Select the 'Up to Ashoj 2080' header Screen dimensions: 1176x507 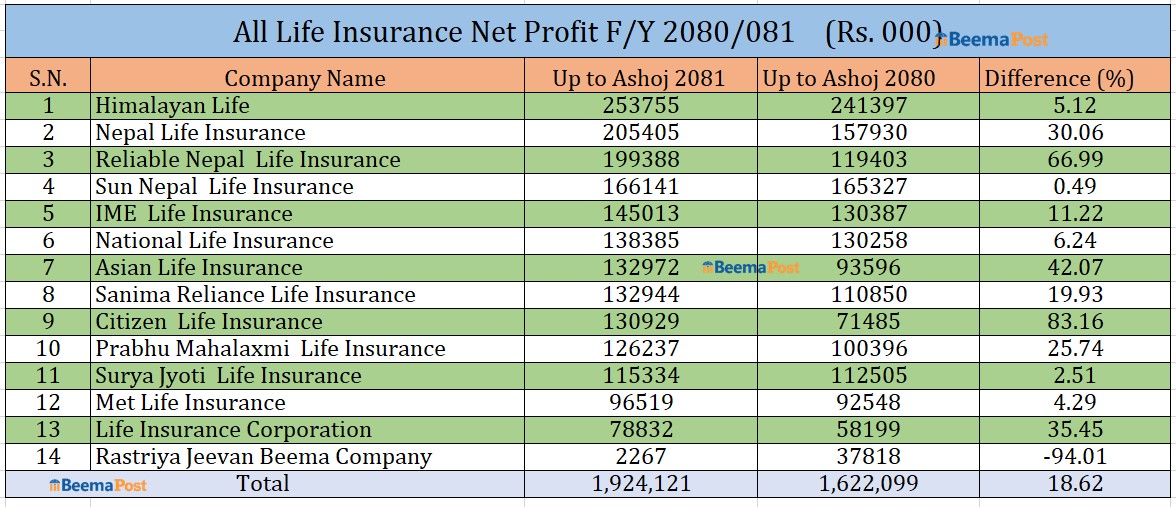[x=849, y=78]
